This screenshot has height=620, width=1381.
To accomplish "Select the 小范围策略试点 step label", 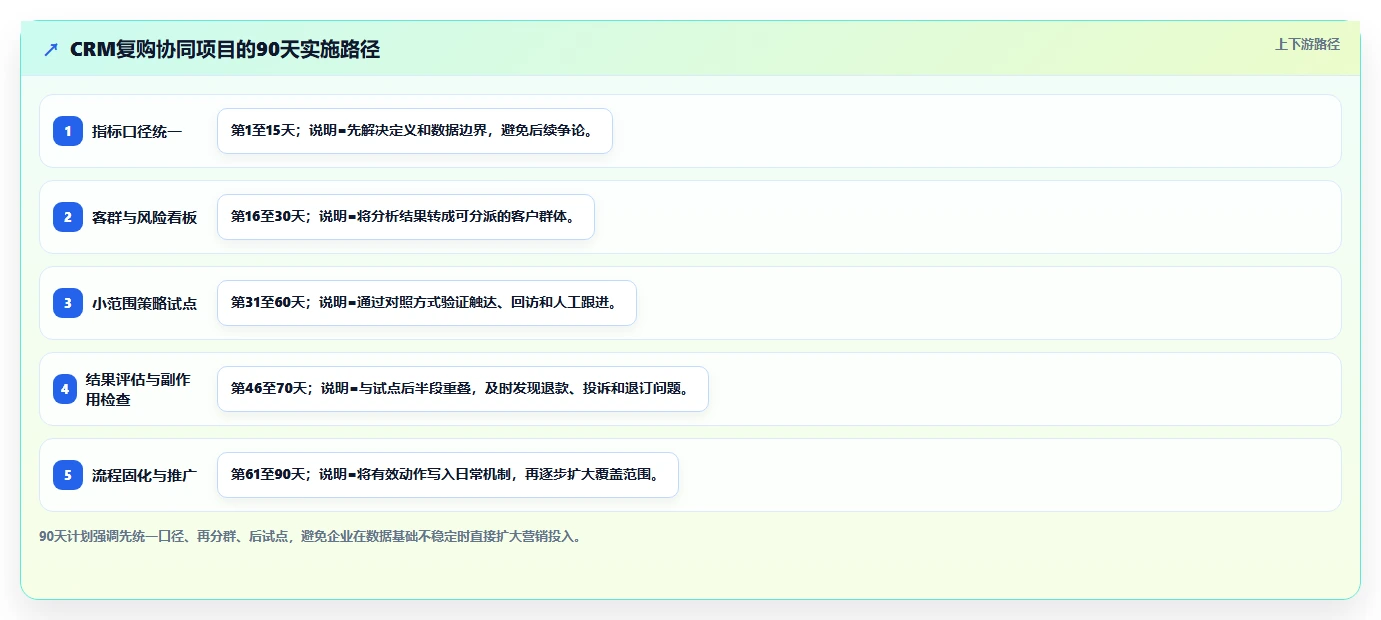I will tap(144, 304).
